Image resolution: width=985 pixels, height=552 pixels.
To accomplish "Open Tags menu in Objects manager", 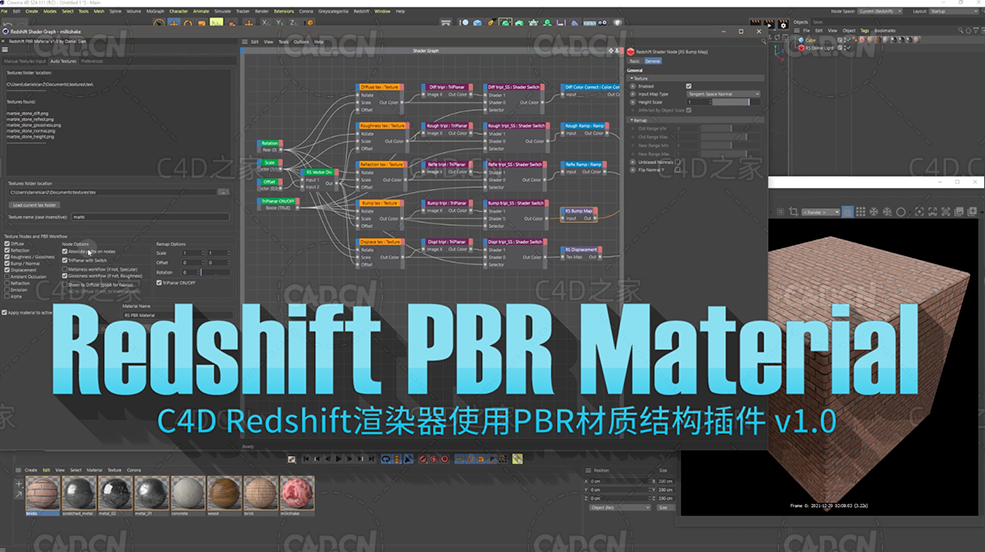I will pyautogui.click(x=865, y=31).
